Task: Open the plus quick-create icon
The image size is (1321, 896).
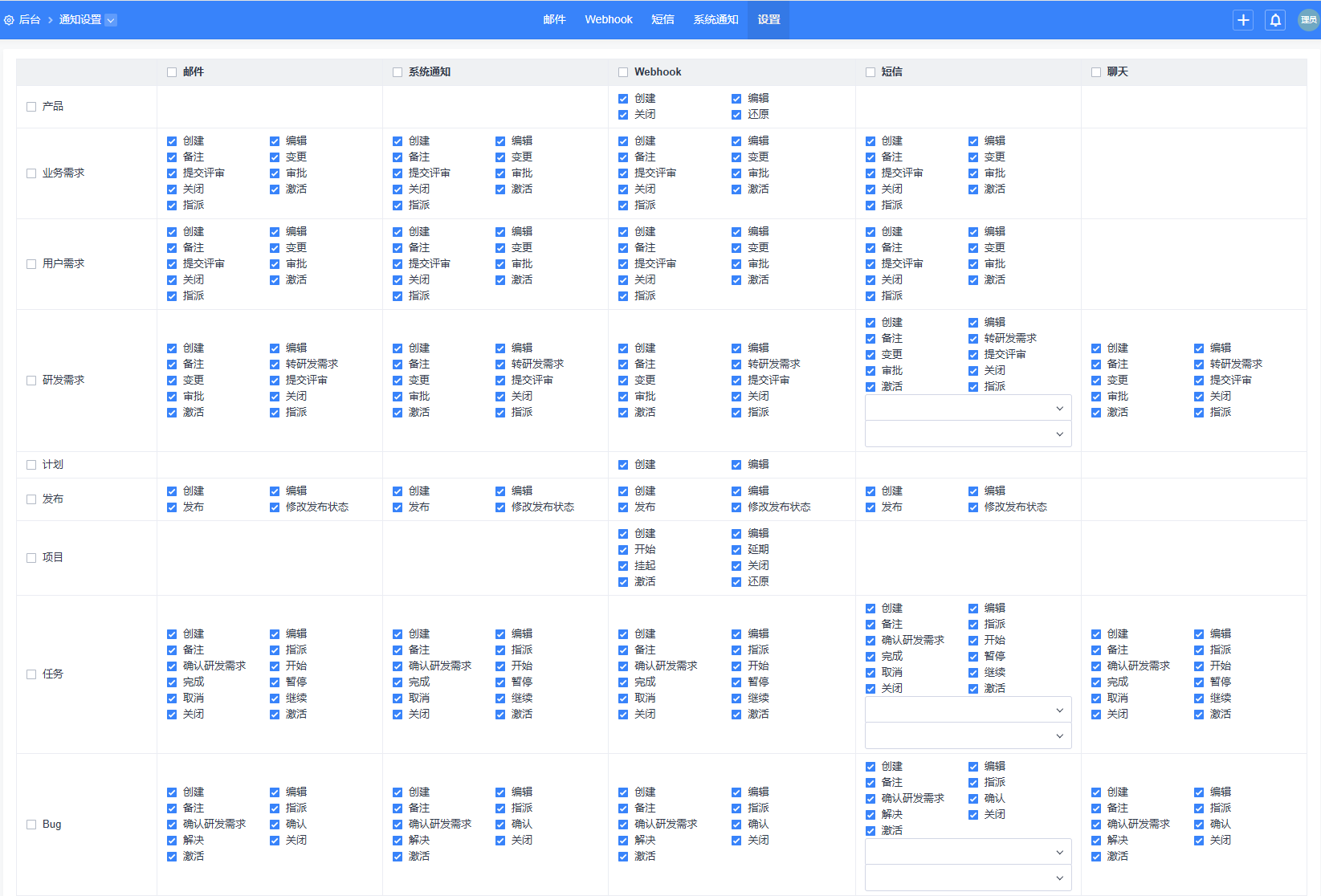Action: pos(1243,20)
